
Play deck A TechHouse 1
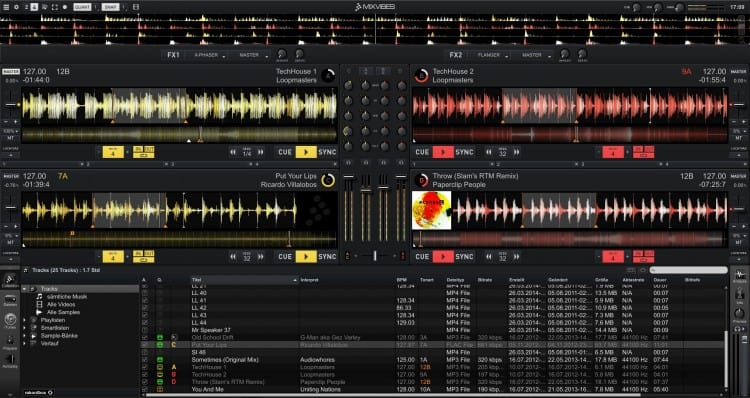(306, 152)
